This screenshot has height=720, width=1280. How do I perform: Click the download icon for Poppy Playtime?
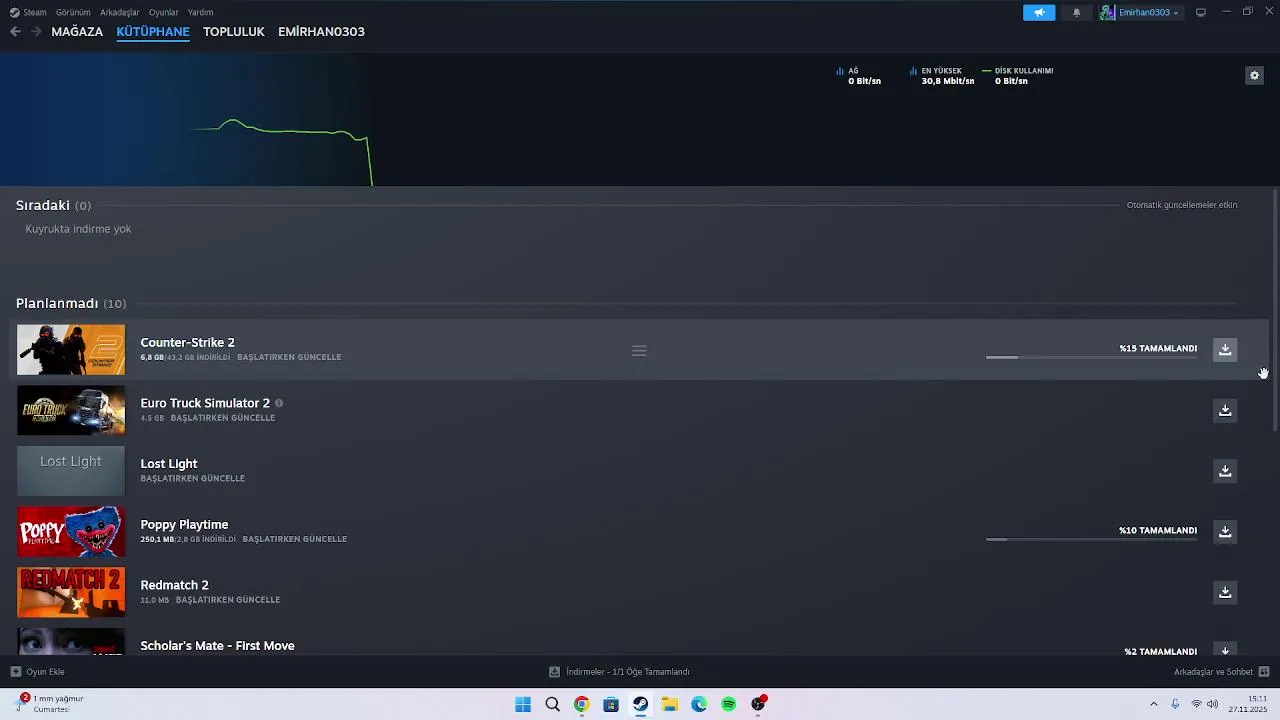point(1225,531)
